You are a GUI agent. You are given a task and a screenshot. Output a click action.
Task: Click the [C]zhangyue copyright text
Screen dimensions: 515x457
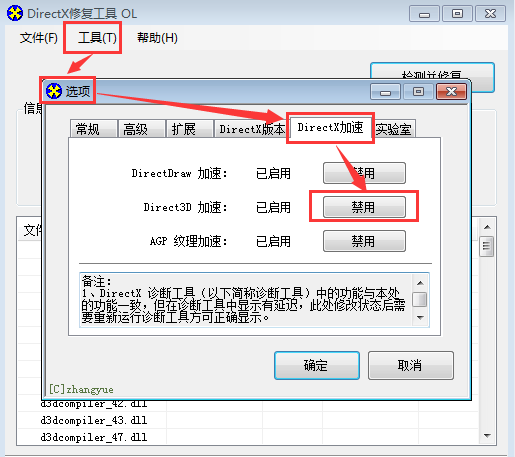coord(81,389)
